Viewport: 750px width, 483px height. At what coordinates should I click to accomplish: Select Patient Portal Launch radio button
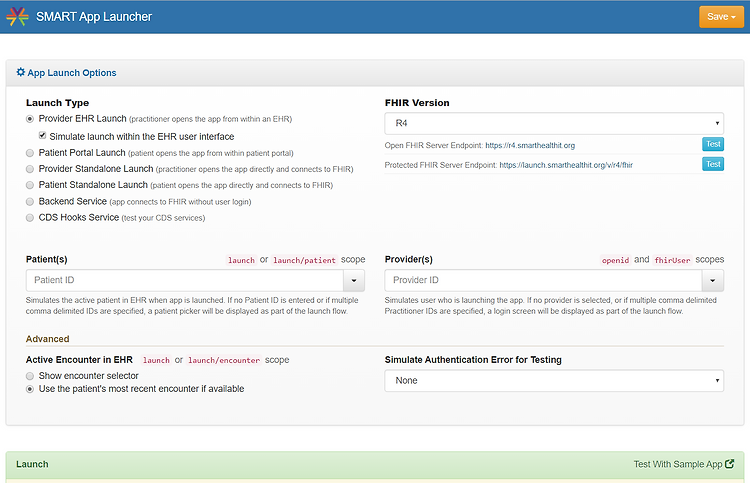30,153
